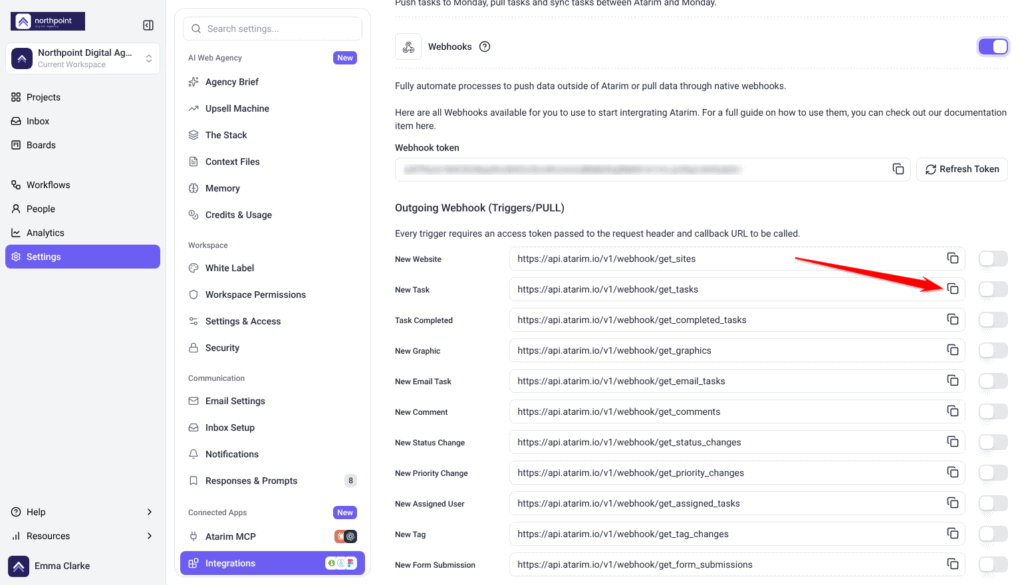Viewport: 1024px width, 585px height.
Task: Select Integrations in settings menu
Action: (x=272, y=563)
